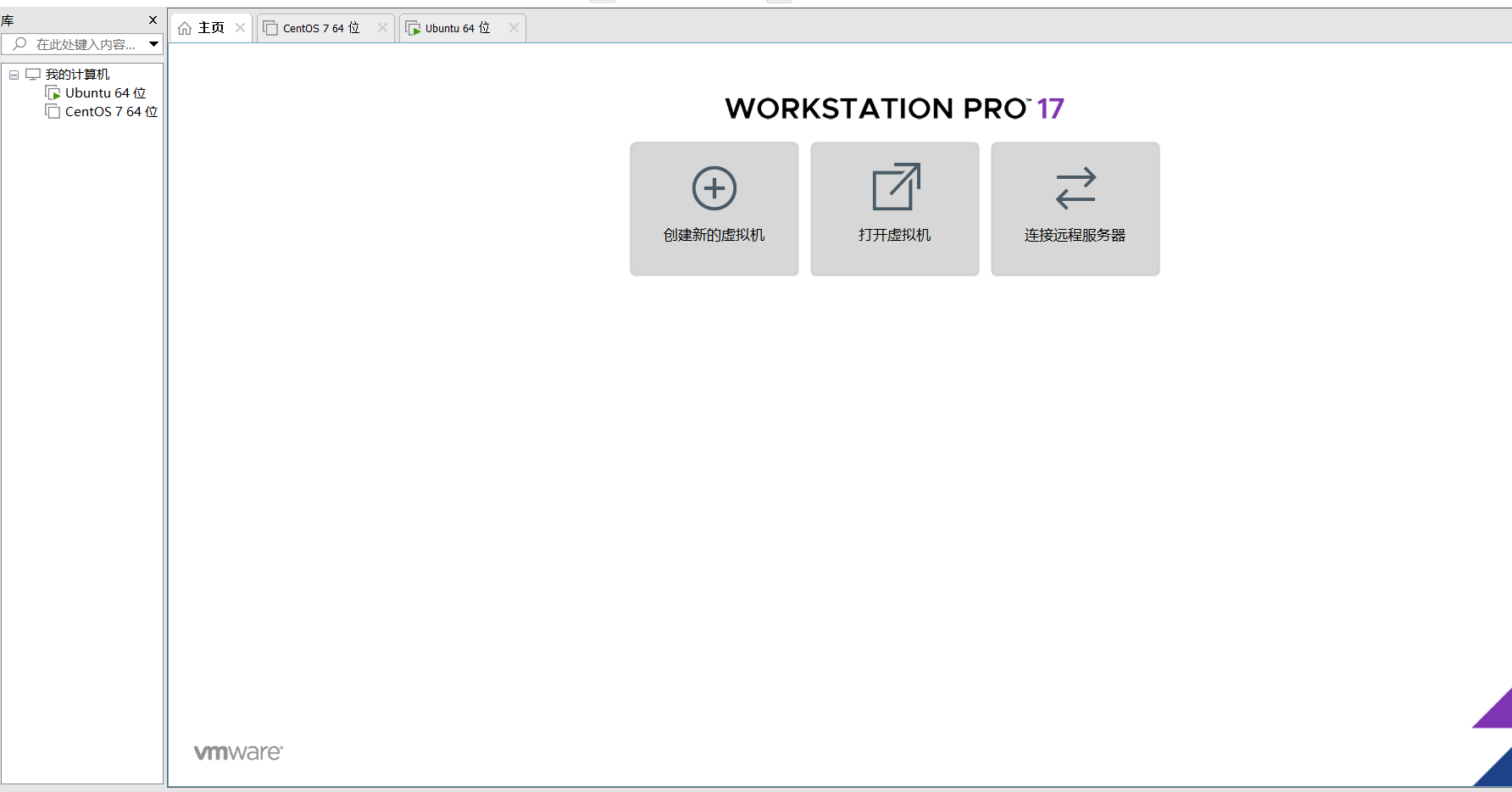Click the vmware logo at bottom left
The height and width of the screenshot is (792, 1512).
238,752
